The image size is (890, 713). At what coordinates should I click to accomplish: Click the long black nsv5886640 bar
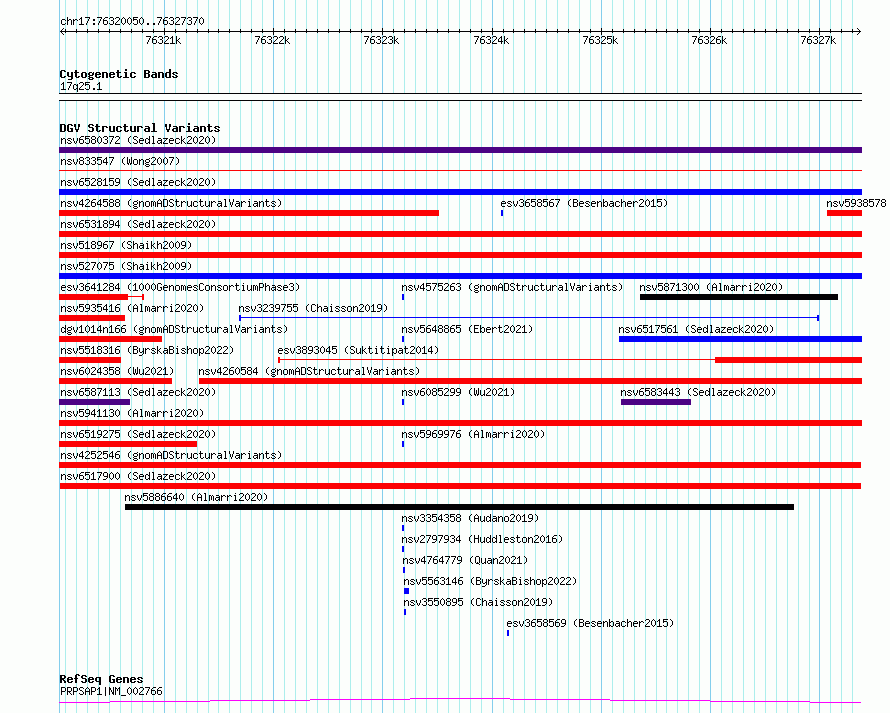point(459,507)
